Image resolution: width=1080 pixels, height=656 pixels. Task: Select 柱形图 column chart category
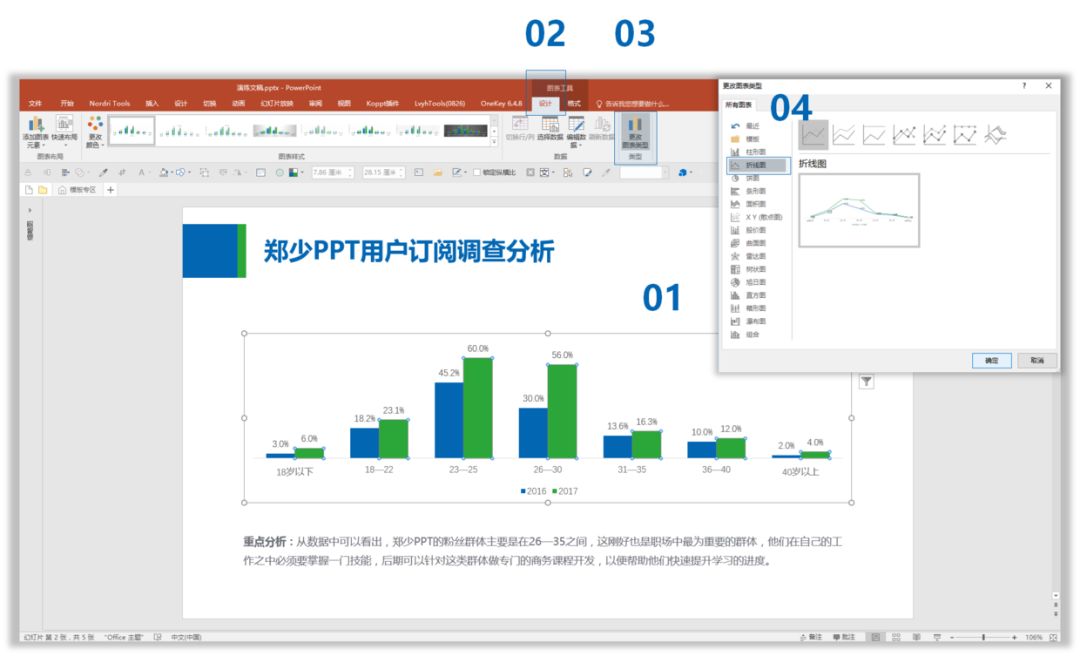click(x=749, y=152)
